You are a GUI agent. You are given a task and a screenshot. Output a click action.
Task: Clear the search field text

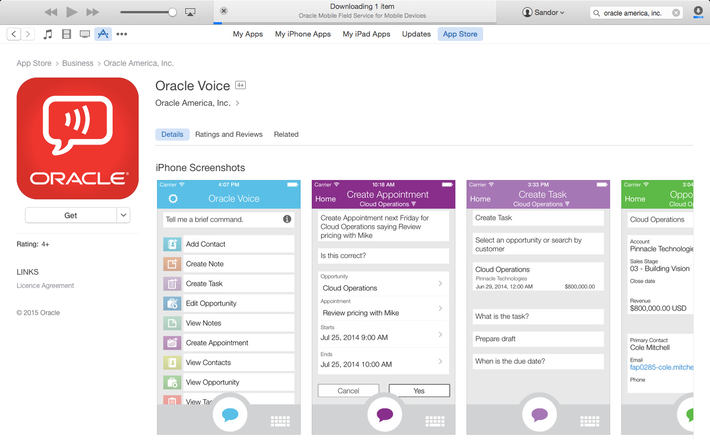pos(676,13)
